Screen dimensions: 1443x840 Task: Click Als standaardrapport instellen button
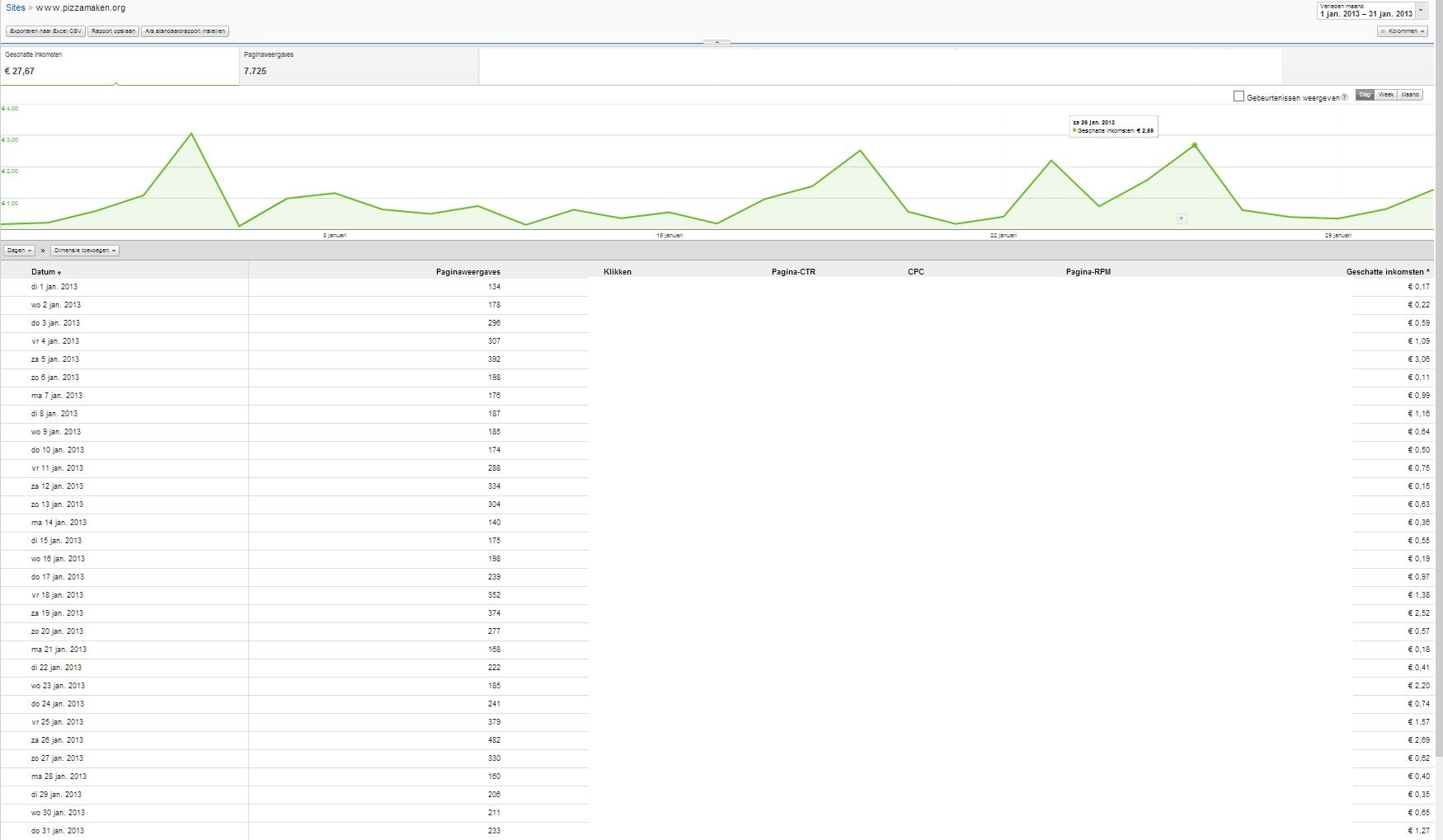pos(185,31)
